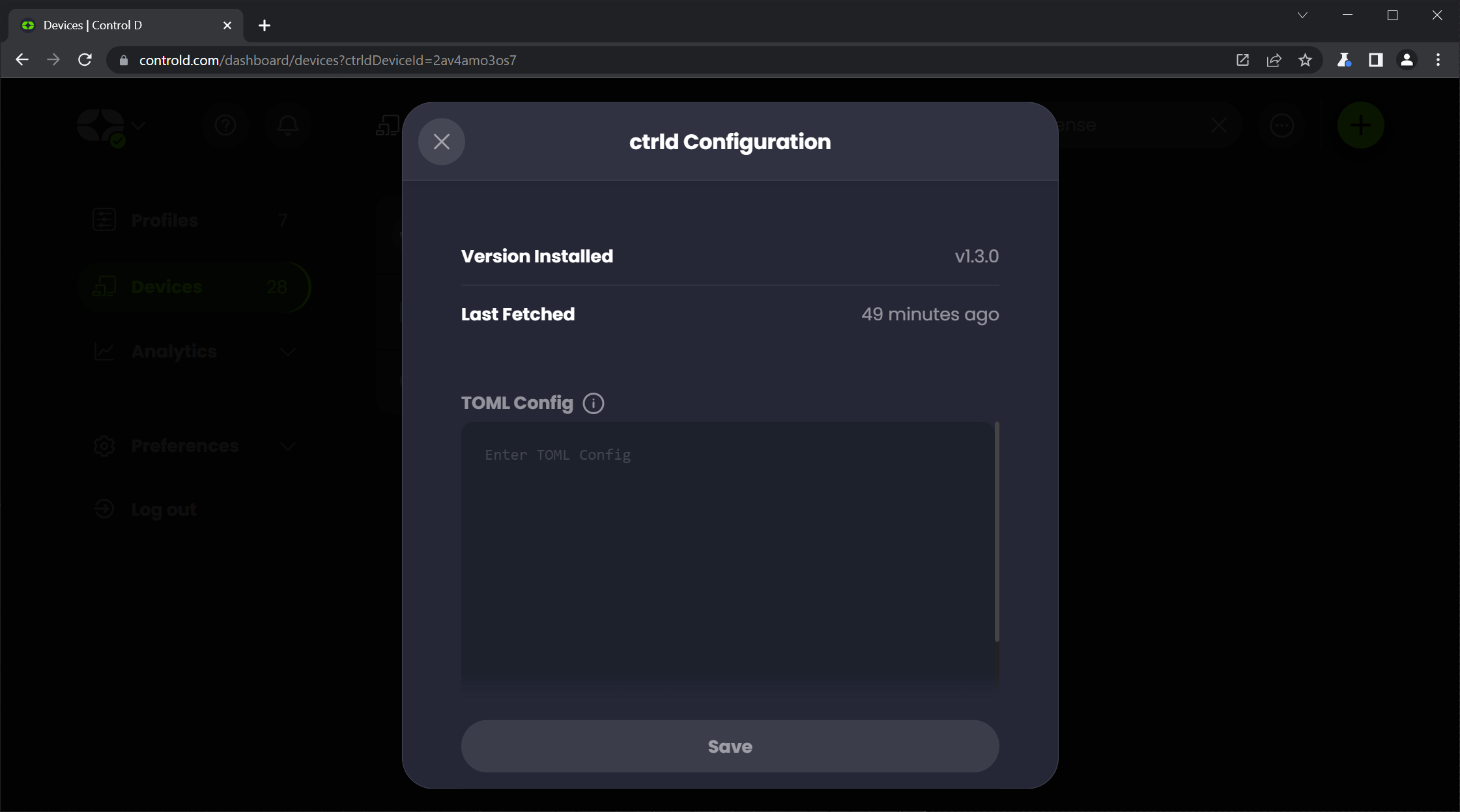Screen dimensions: 1460x812
Task: Click the Control D logo icon
Action: click(100, 125)
